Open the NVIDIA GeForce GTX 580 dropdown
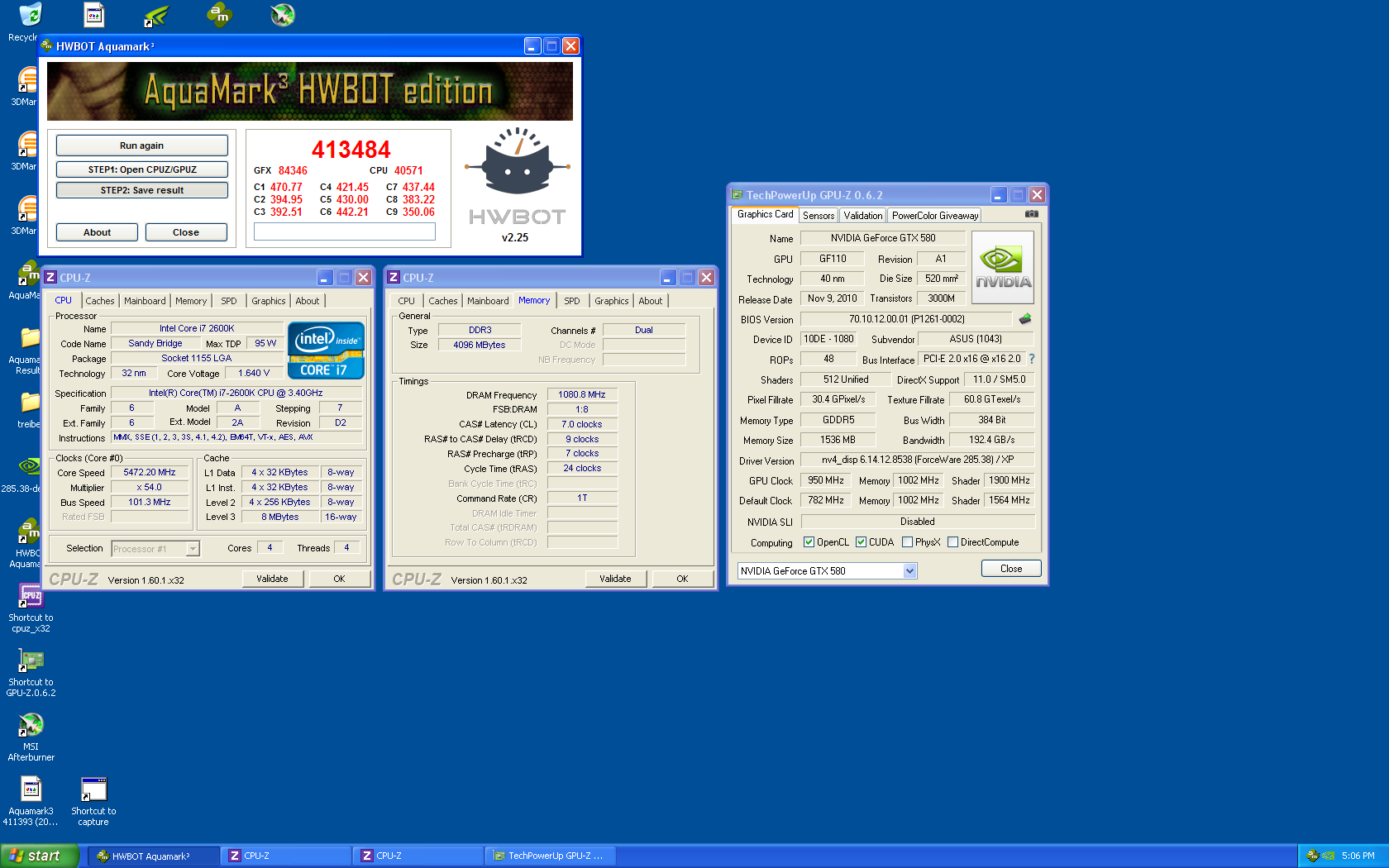 point(909,570)
